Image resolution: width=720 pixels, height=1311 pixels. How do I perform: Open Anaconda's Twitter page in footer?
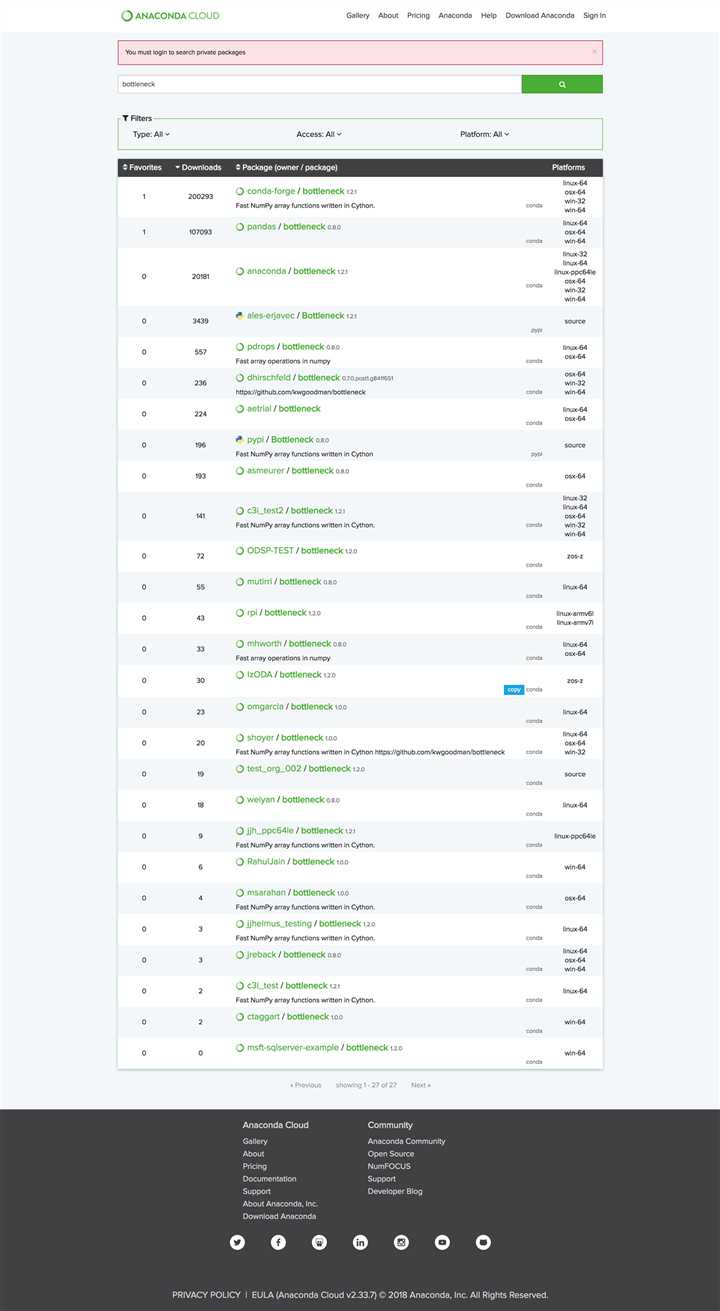(237, 1242)
